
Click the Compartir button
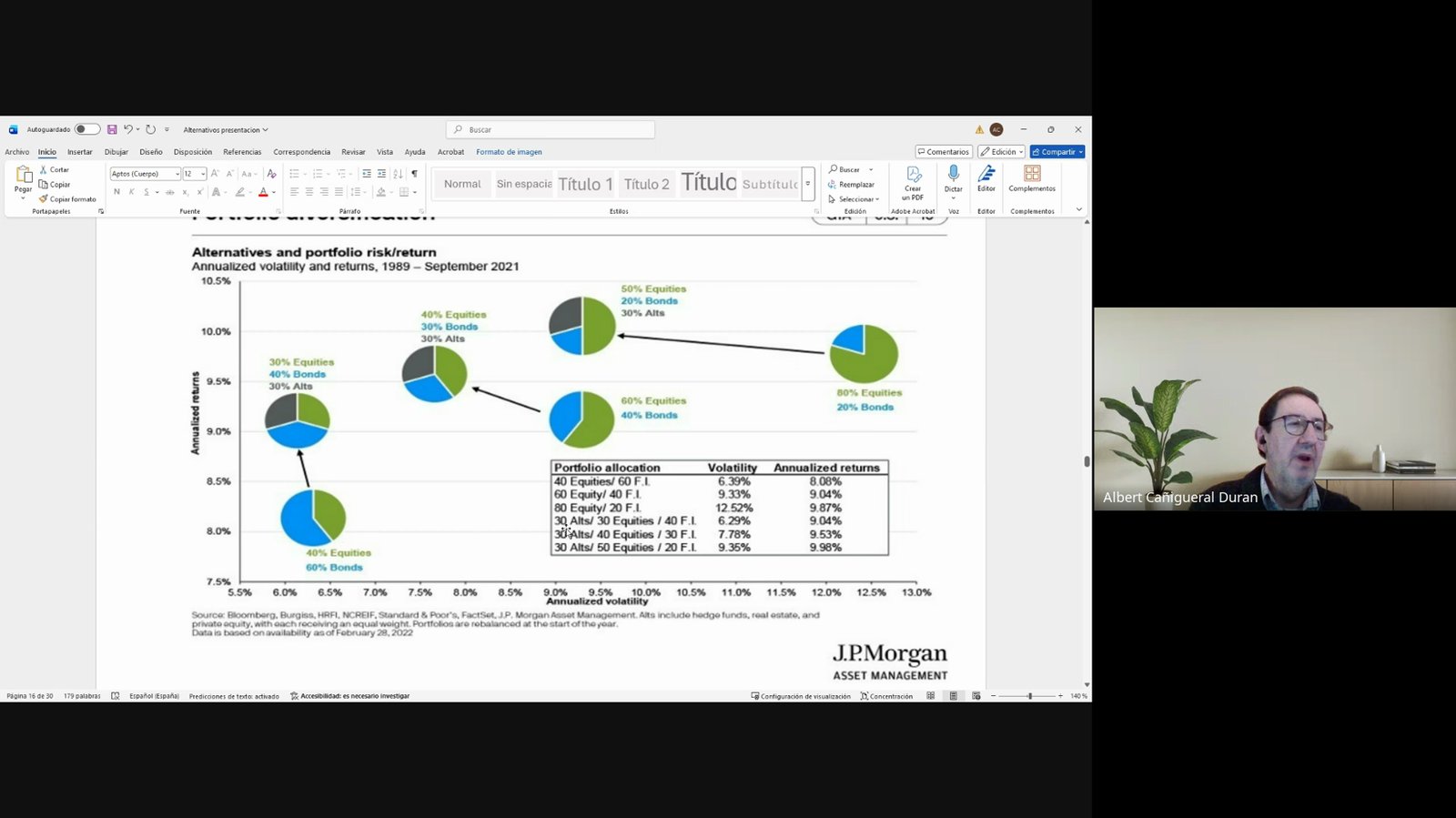(x=1057, y=152)
